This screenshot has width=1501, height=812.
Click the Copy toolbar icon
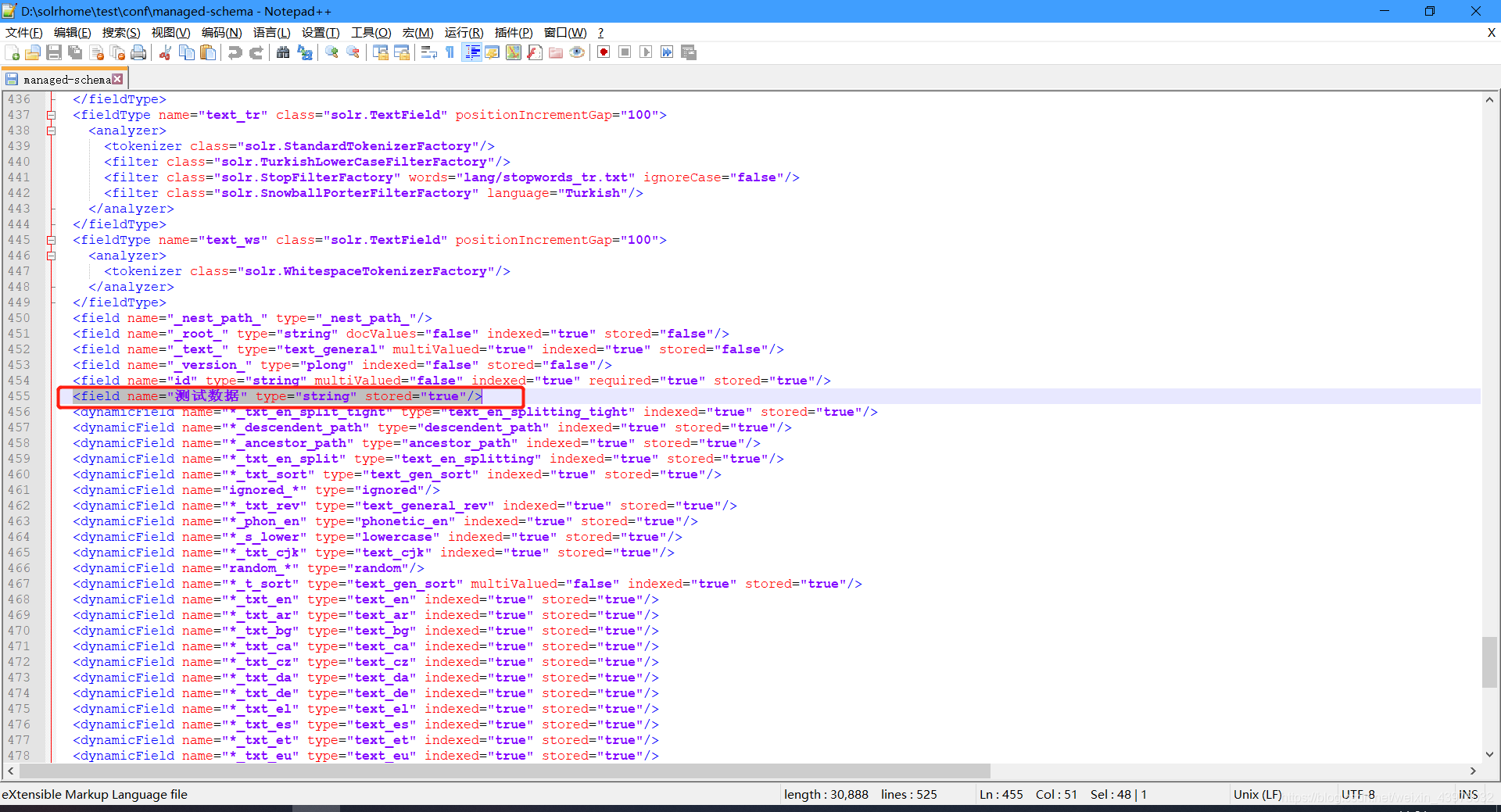click(187, 52)
